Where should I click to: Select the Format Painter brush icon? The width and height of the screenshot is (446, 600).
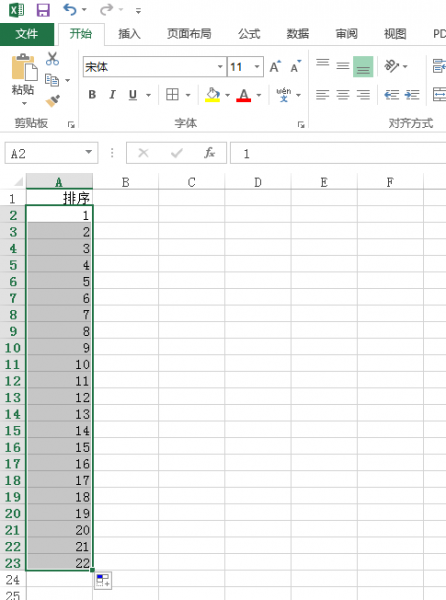tap(53, 101)
